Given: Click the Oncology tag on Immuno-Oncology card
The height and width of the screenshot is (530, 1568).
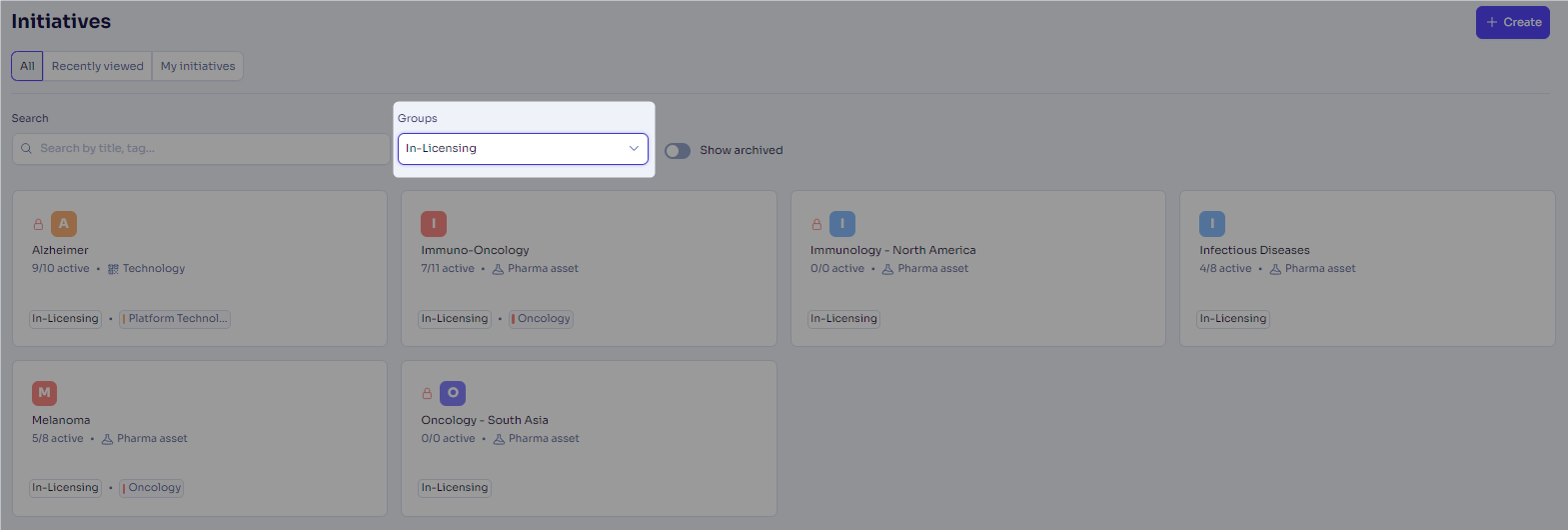Looking at the screenshot, I should coord(541,319).
